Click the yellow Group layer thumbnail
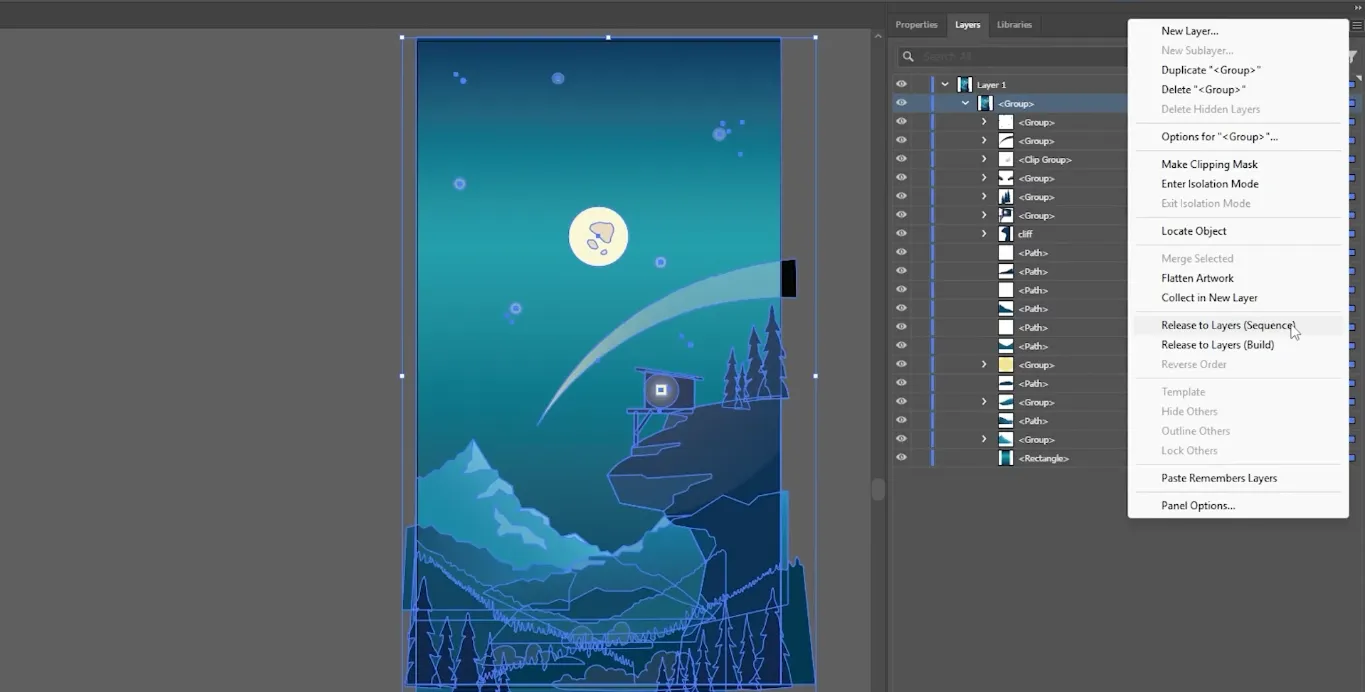The width and height of the screenshot is (1365, 692). (1005, 364)
